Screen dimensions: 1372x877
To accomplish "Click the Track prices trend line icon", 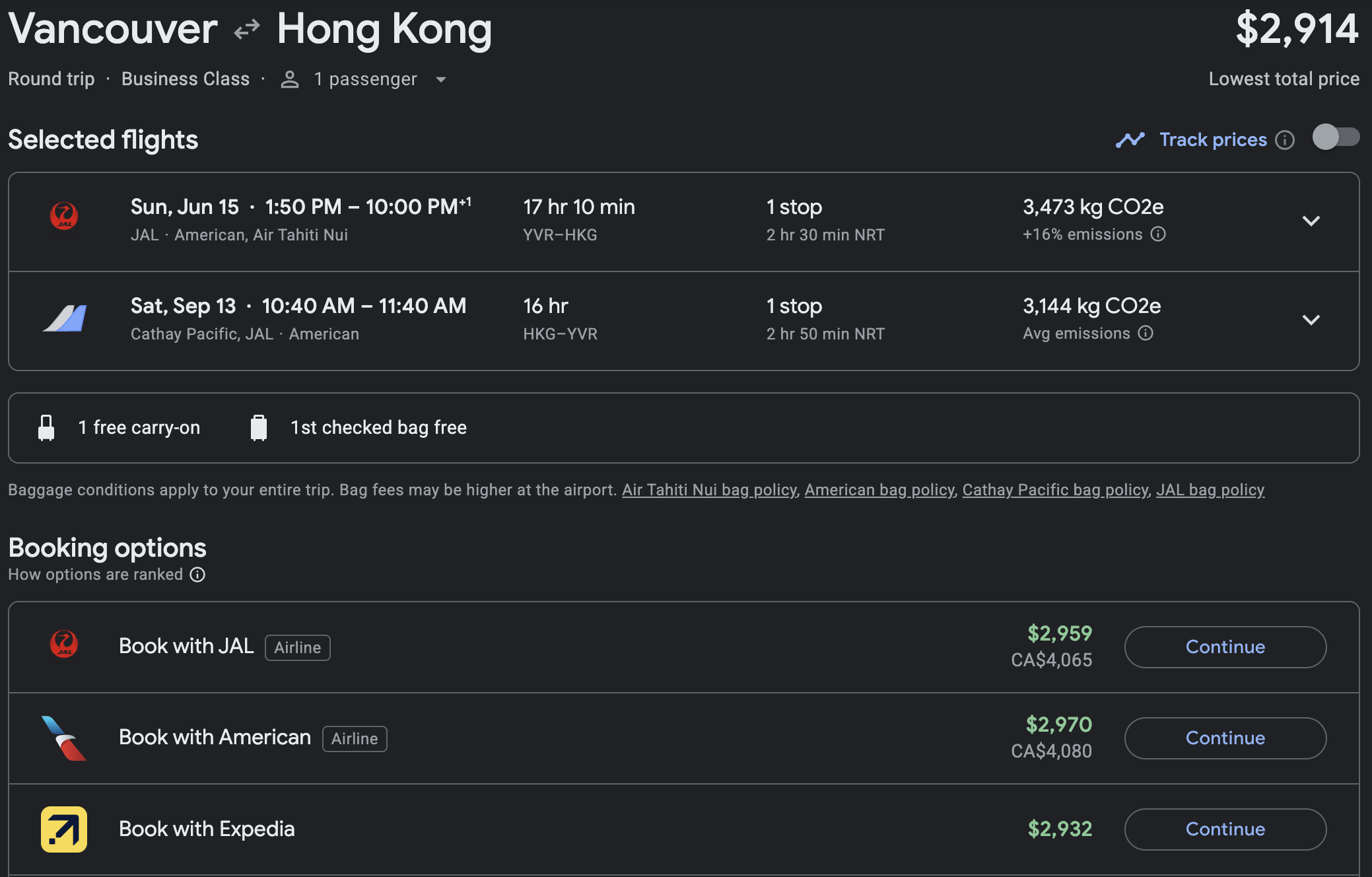I will tap(1130, 140).
